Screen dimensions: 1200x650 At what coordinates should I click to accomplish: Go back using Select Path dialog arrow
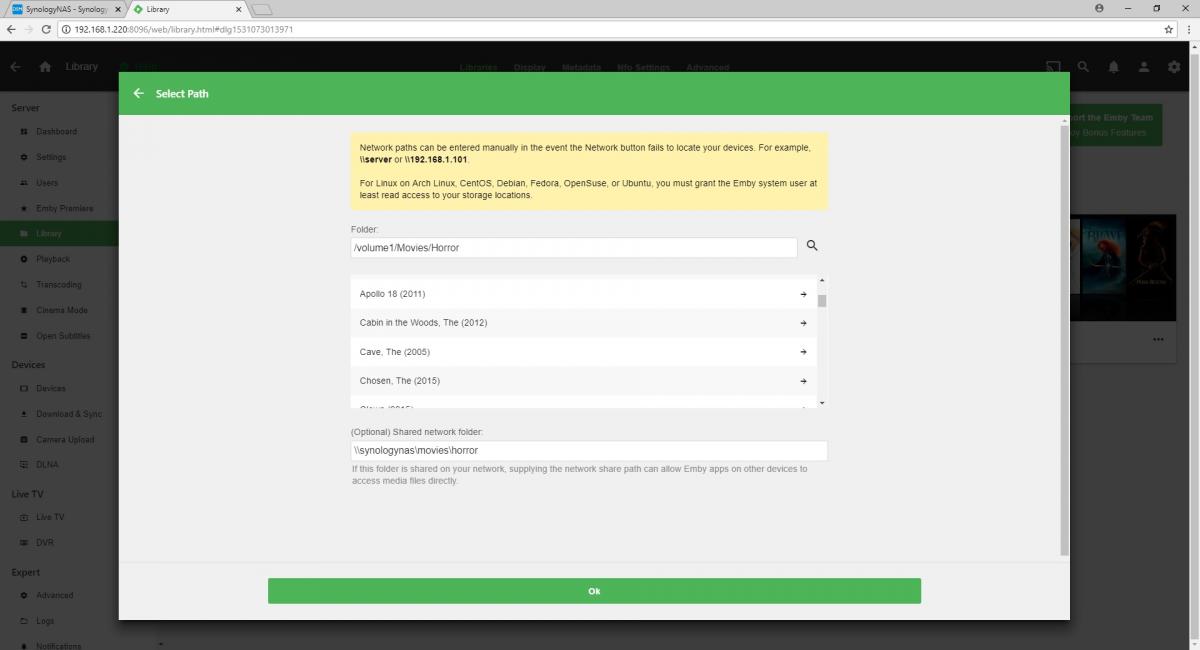(138, 93)
